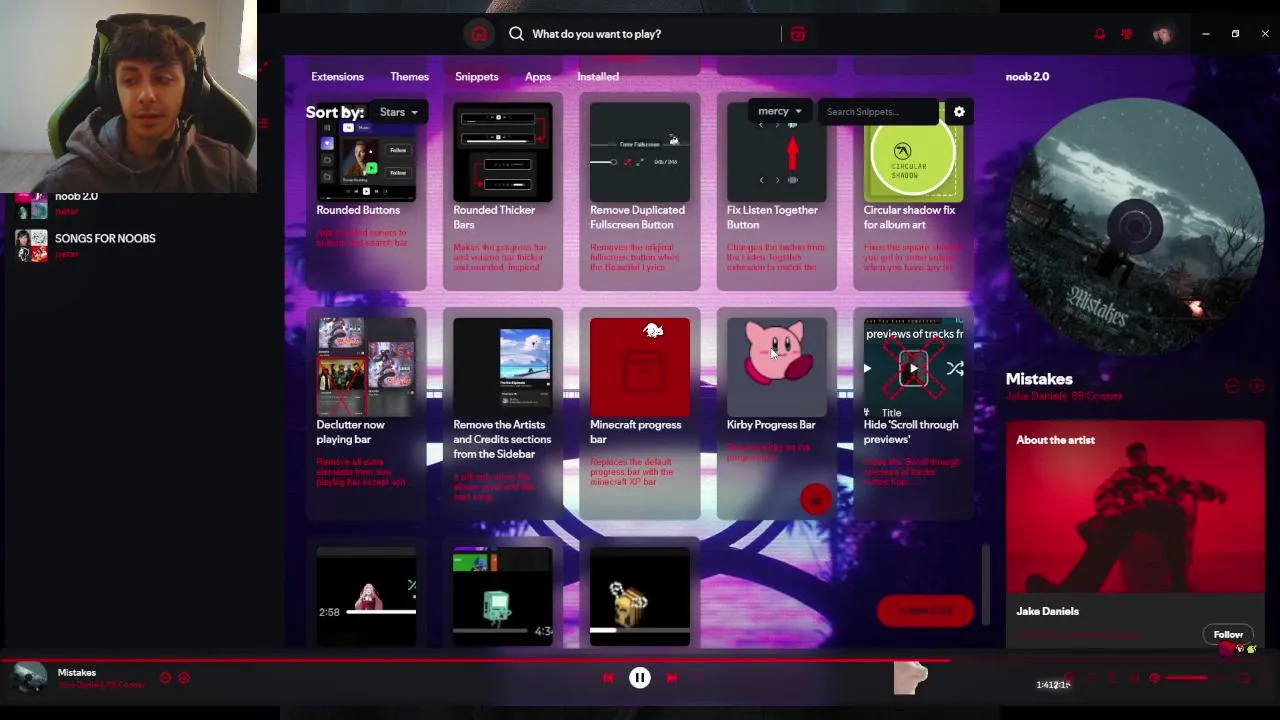The width and height of the screenshot is (1280, 720).
Task: Open the 2:58 anime progress bar thumbnail
Action: coord(366,596)
